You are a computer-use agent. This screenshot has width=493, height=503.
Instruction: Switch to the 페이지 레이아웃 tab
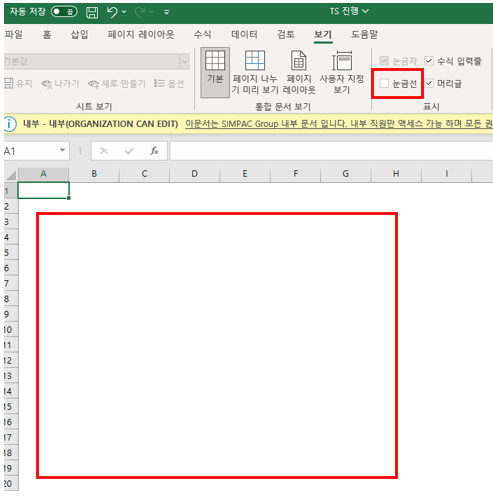[x=141, y=34]
